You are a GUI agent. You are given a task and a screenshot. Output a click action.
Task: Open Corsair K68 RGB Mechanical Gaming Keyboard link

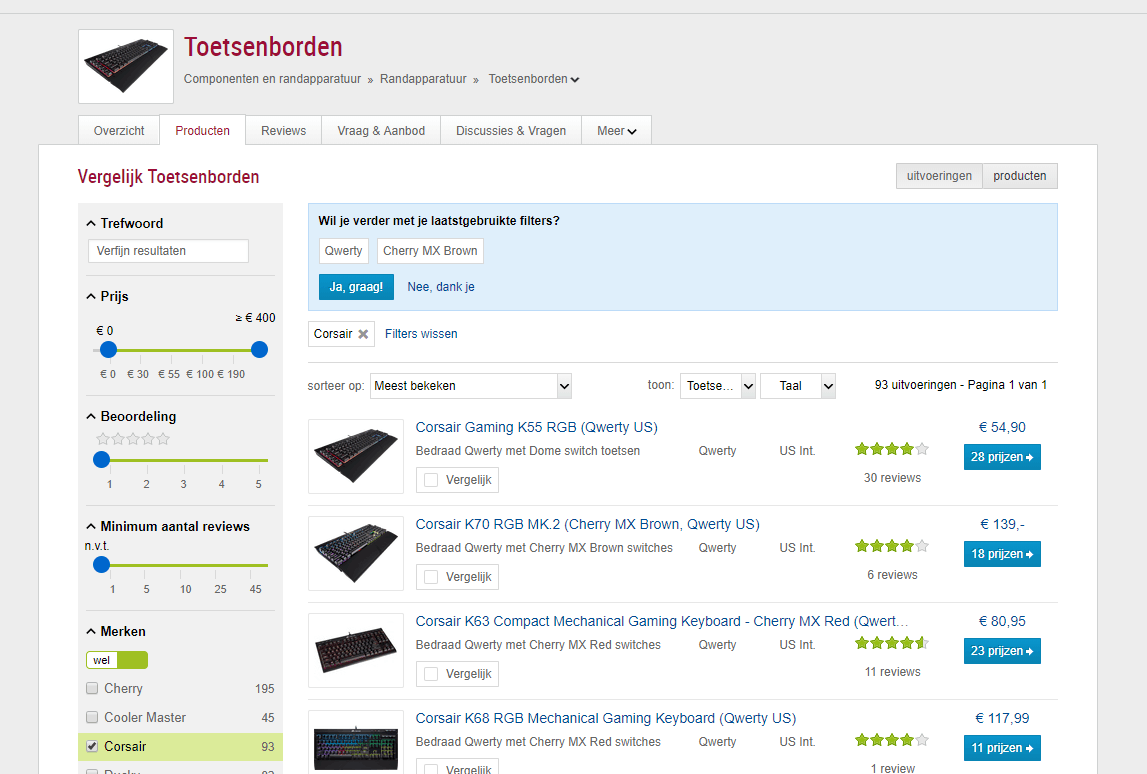click(606, 718)
